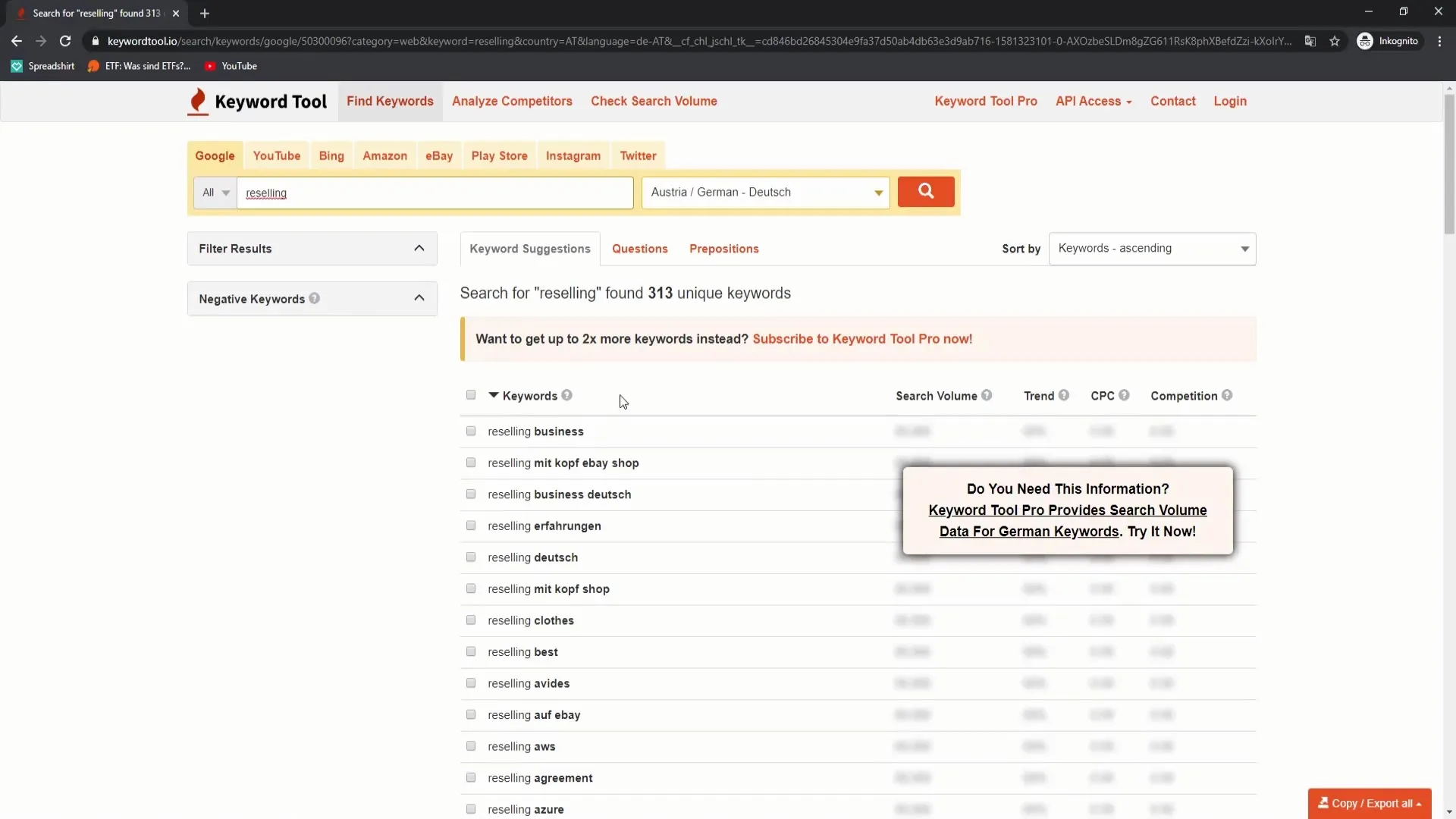
Task: Click the site padlock security icon
Action: (95, 41)
